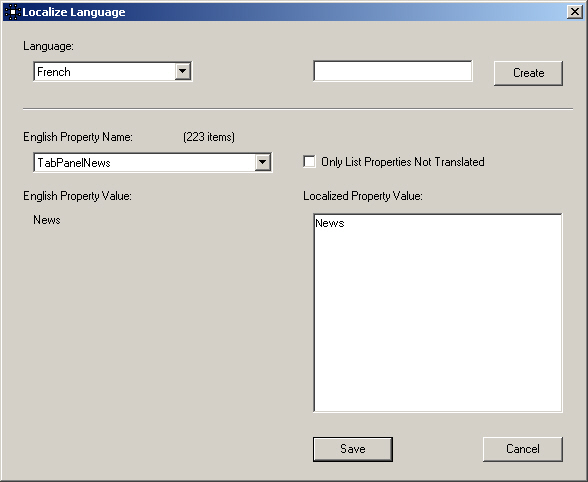Open the French language dropdown arrow
This screenshot has width=588, height=482.
click(x=182, y=71)
